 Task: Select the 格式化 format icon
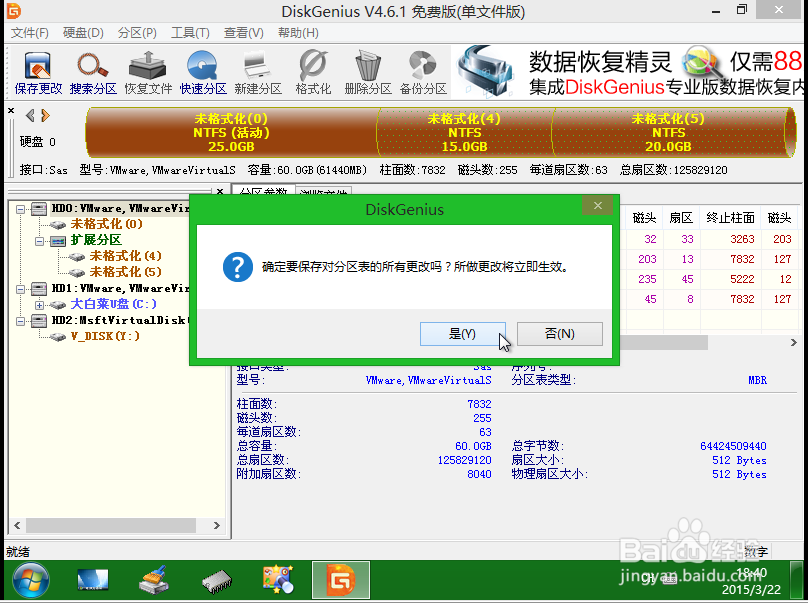(x=313, y=73)
